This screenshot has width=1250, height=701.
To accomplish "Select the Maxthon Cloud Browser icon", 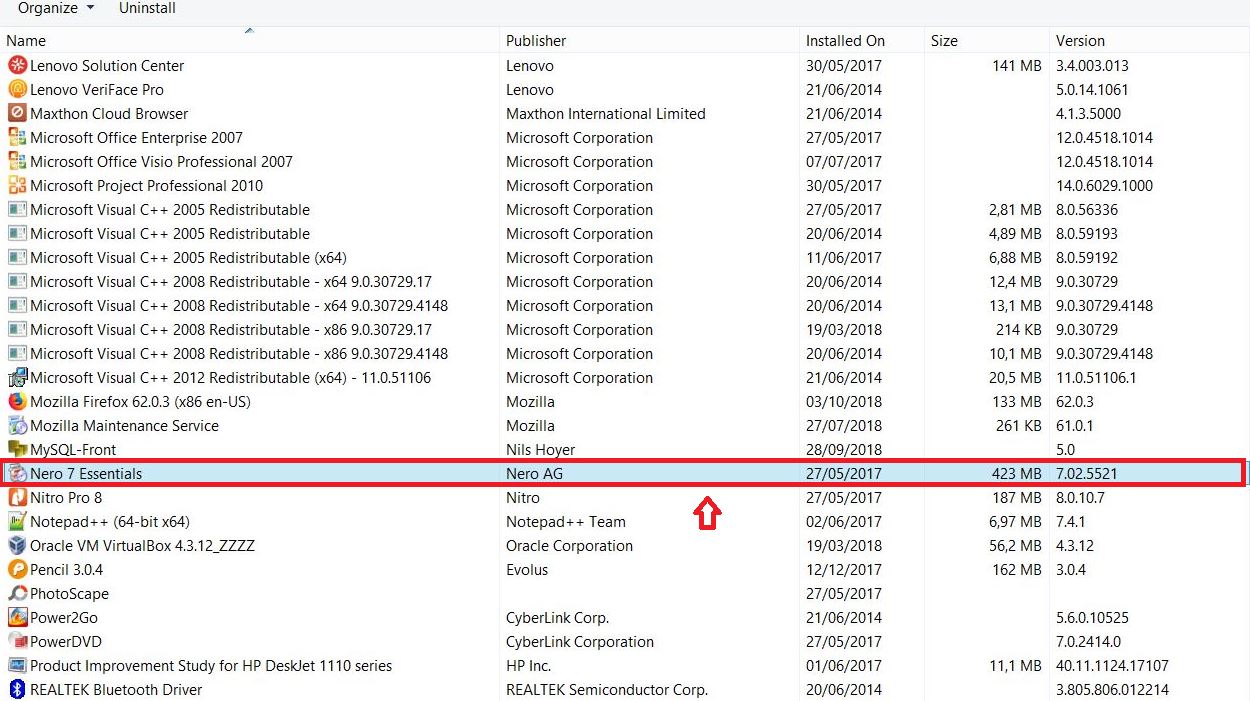I will 17,114.
